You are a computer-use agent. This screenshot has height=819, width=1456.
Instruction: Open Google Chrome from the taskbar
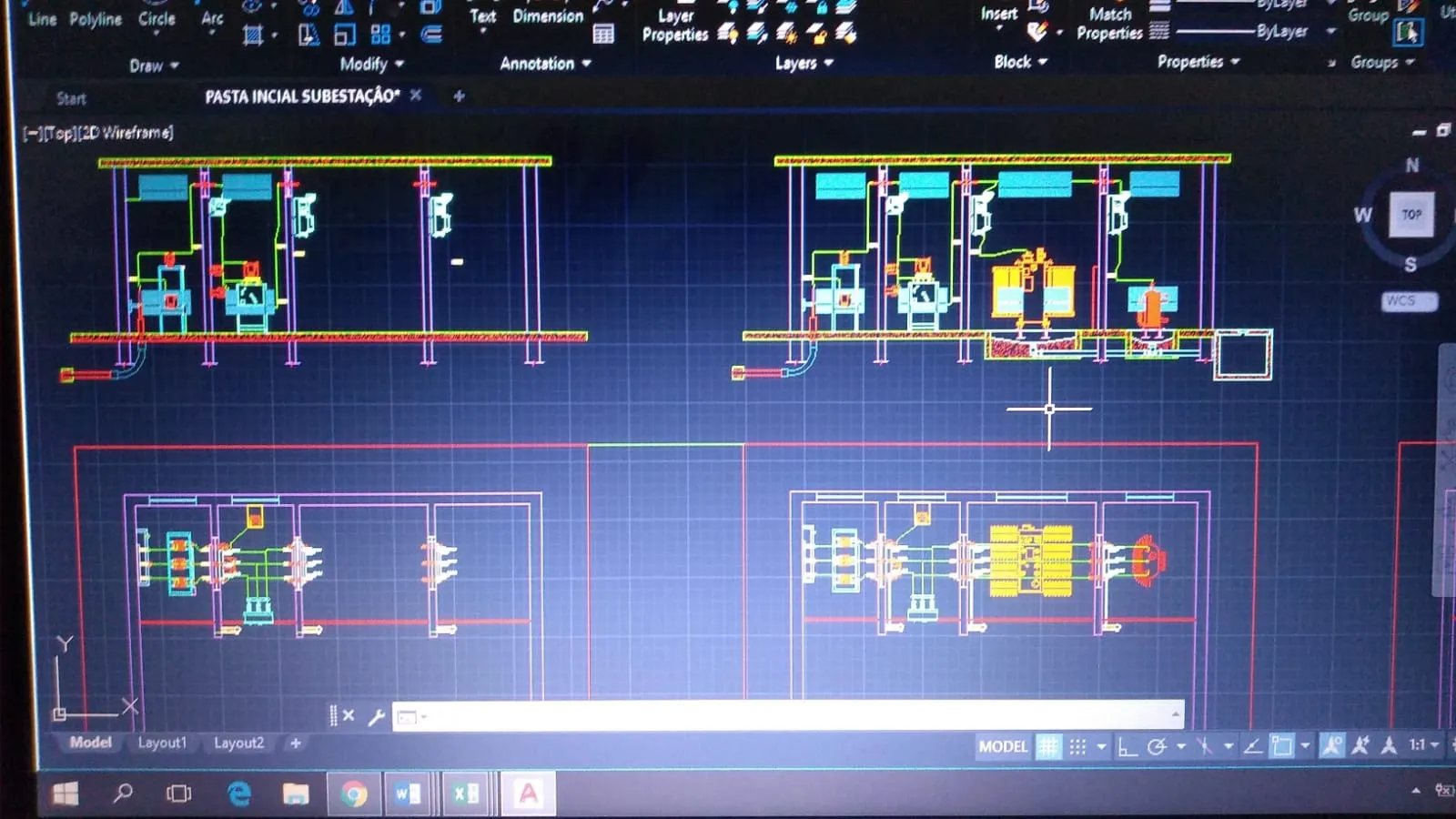(x=354, y=794)
